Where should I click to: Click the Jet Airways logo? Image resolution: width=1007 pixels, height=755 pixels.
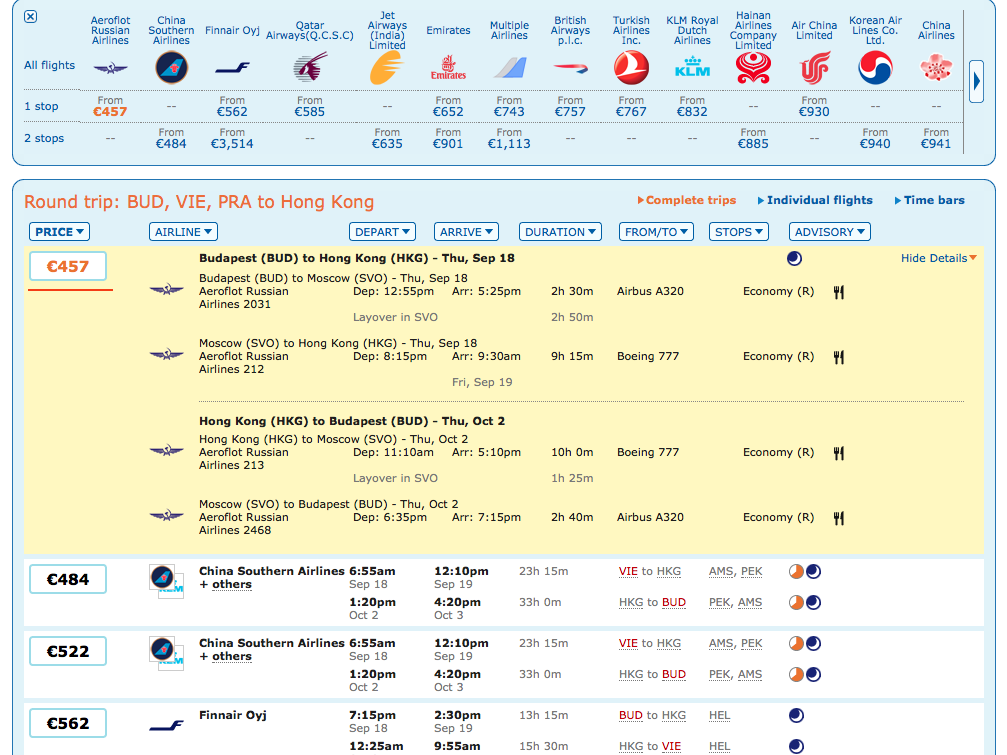(387, 67)
